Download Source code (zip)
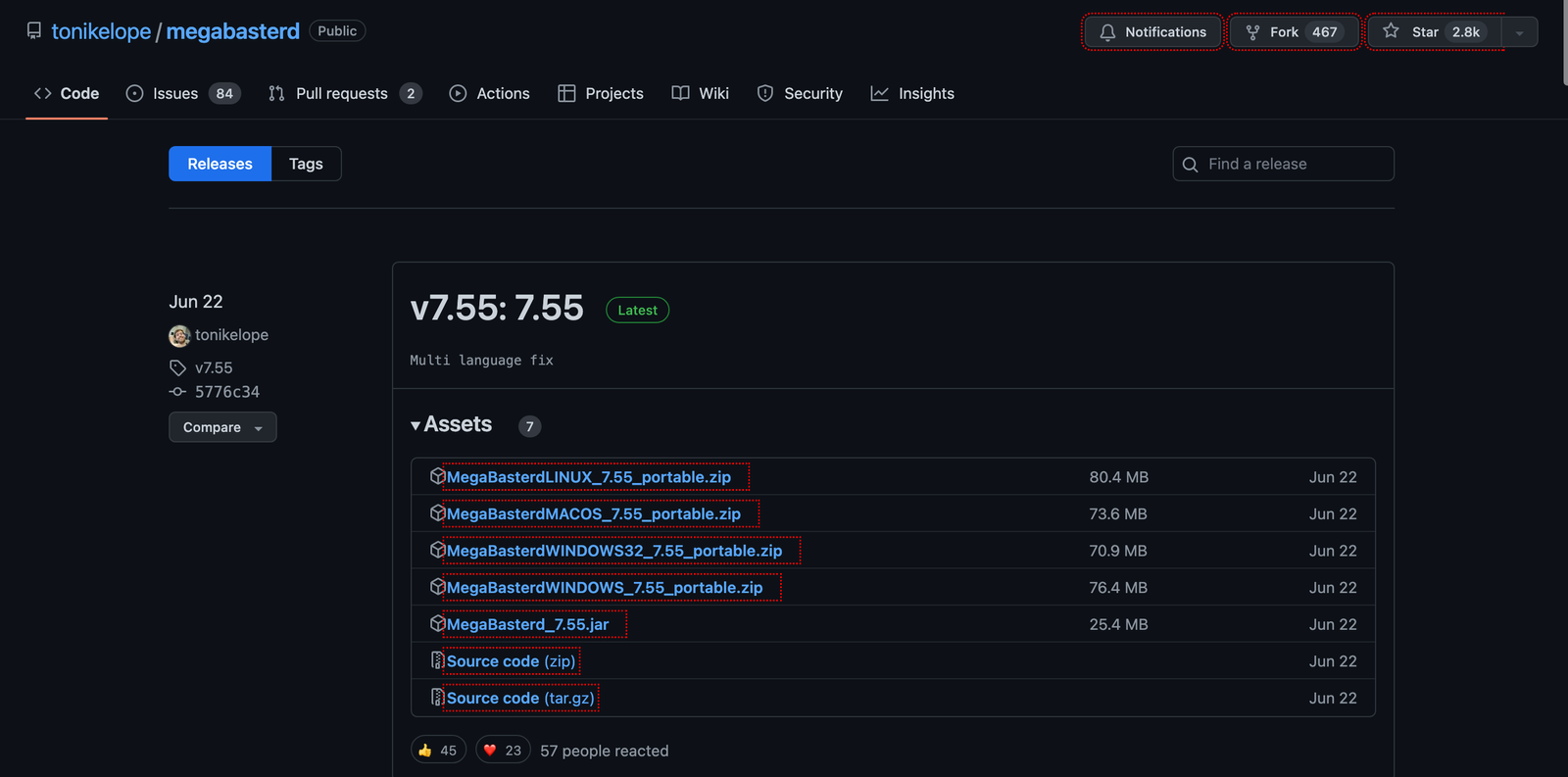 point(511,661)
